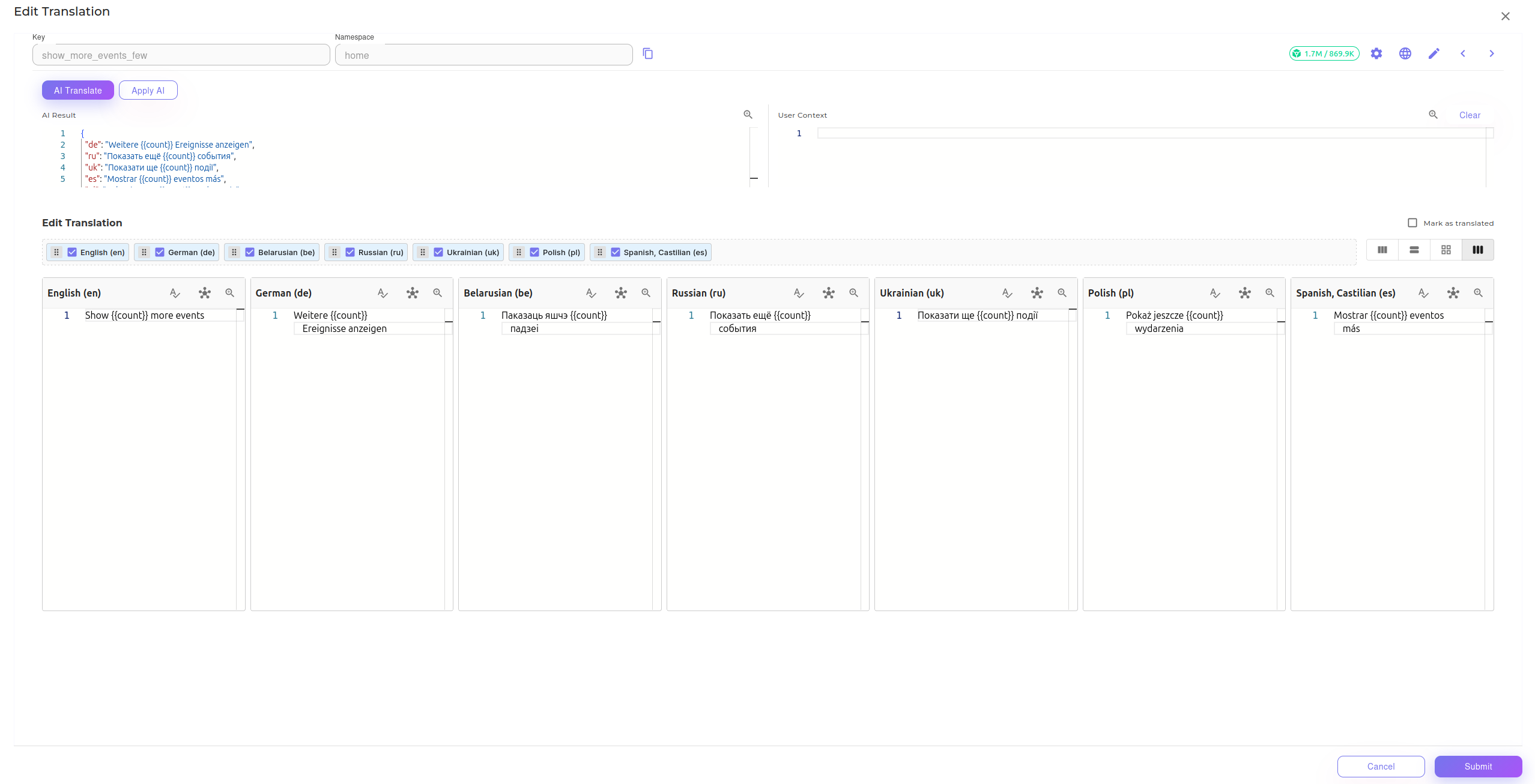Go to previous translation key chevron
The height and width of the screenshot is (784, 1535).
point(1463,54)
